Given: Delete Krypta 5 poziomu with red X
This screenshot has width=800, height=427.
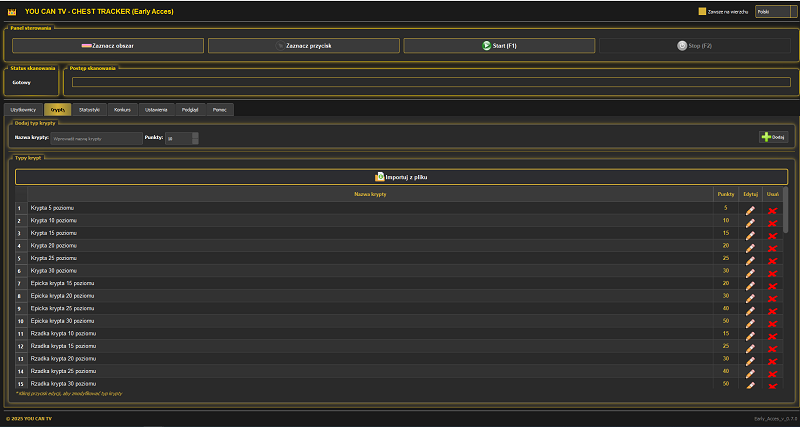Looking at the screenshot, I should 772,211.
